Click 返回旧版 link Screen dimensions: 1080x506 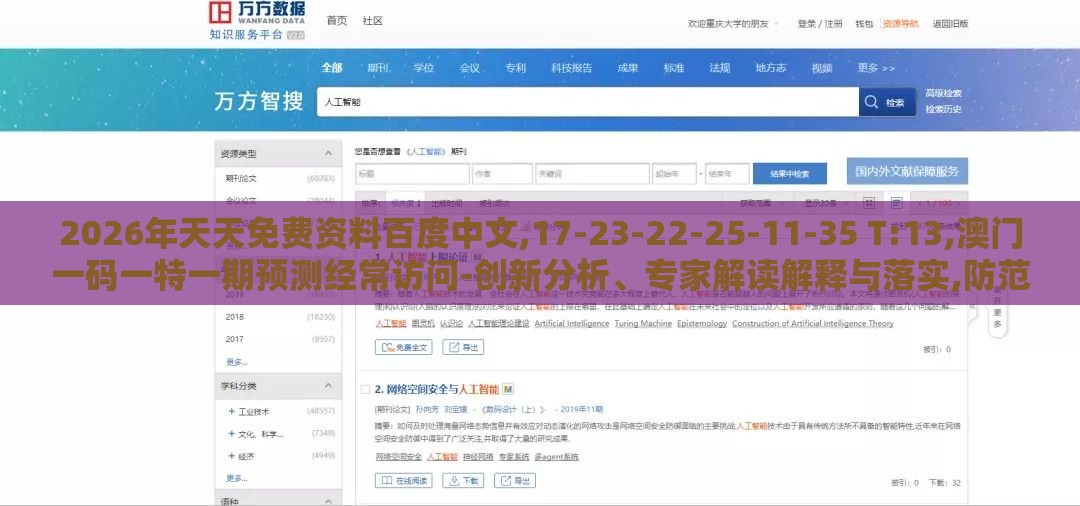(x=951, y=23)
